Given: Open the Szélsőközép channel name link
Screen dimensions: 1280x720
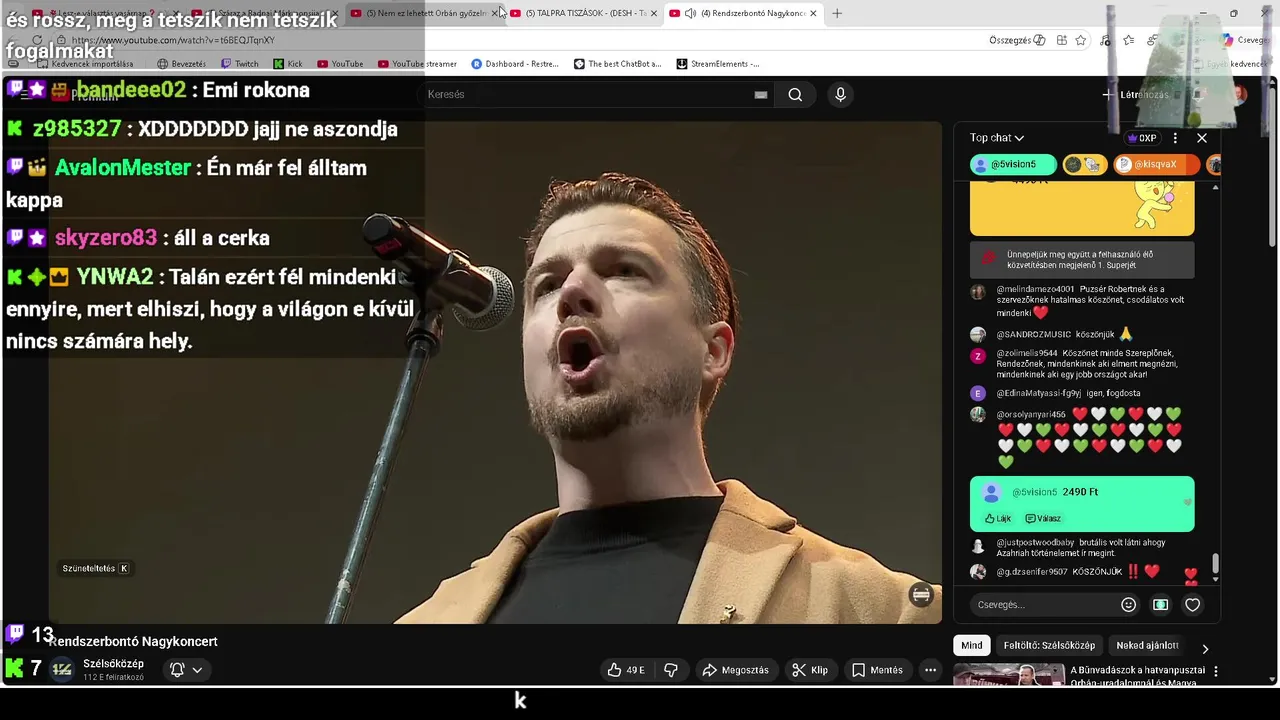Looking at the screenshot, I should [113, 664].
